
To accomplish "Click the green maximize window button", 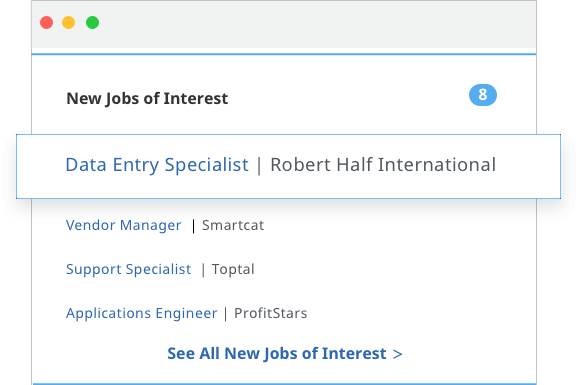I will (x=92, y=23).
